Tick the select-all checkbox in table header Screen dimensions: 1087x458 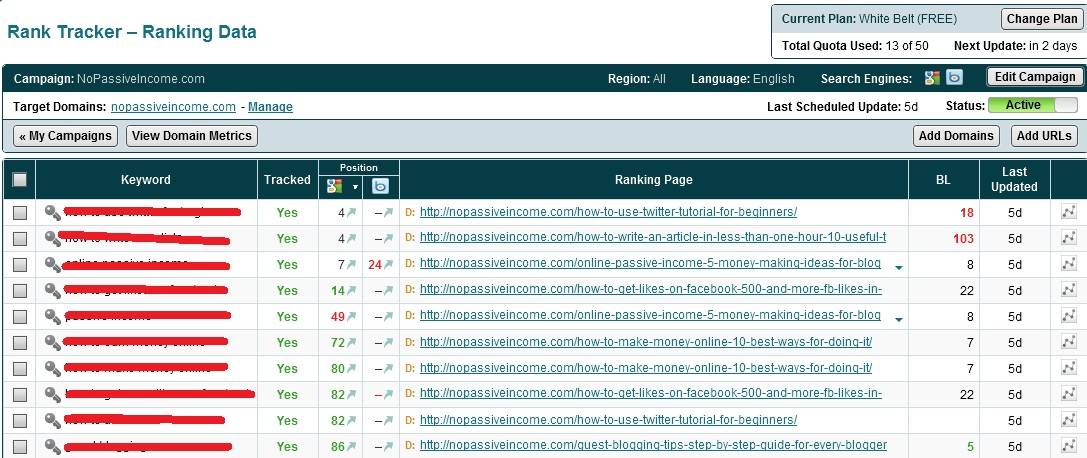[x=19, y=179]
